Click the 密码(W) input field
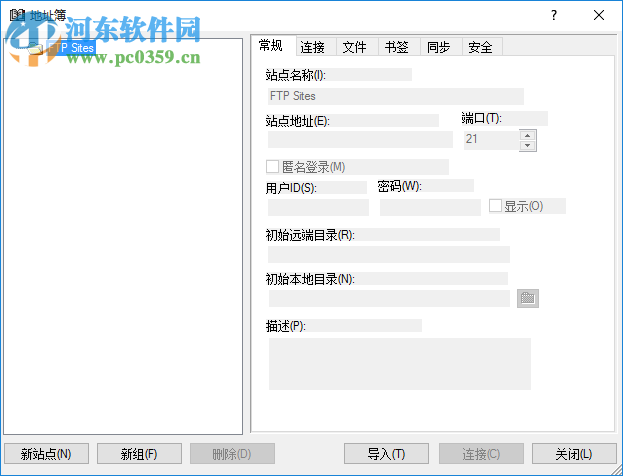The image size is (623, 476). tap(430, 207)
